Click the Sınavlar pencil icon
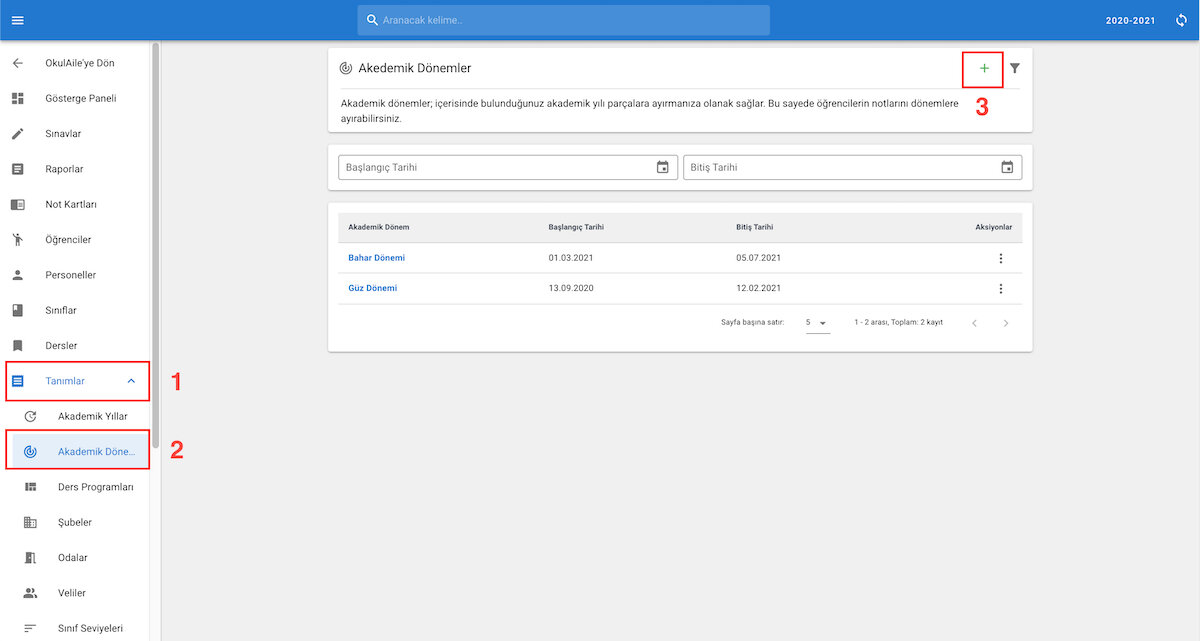The height and width of the screenshot is (641, 1200). point(17,134)
